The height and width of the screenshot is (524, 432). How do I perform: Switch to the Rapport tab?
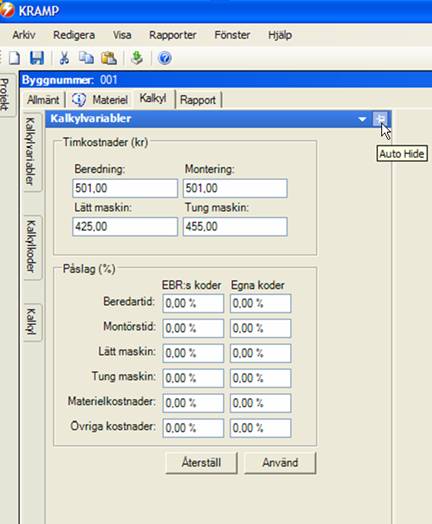tap(198, 100)
